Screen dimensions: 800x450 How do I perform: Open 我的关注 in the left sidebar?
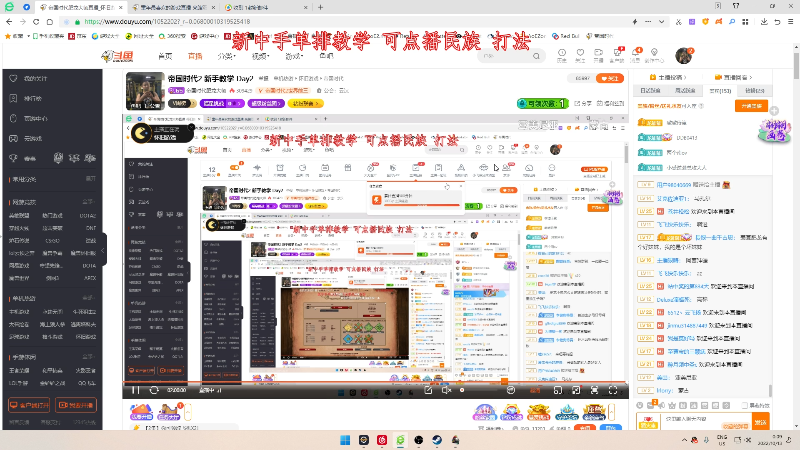click(x=35, y=79)
